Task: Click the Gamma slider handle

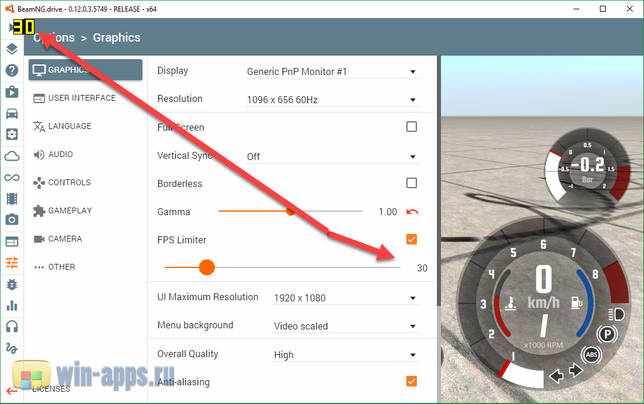Action: (290, 211)
